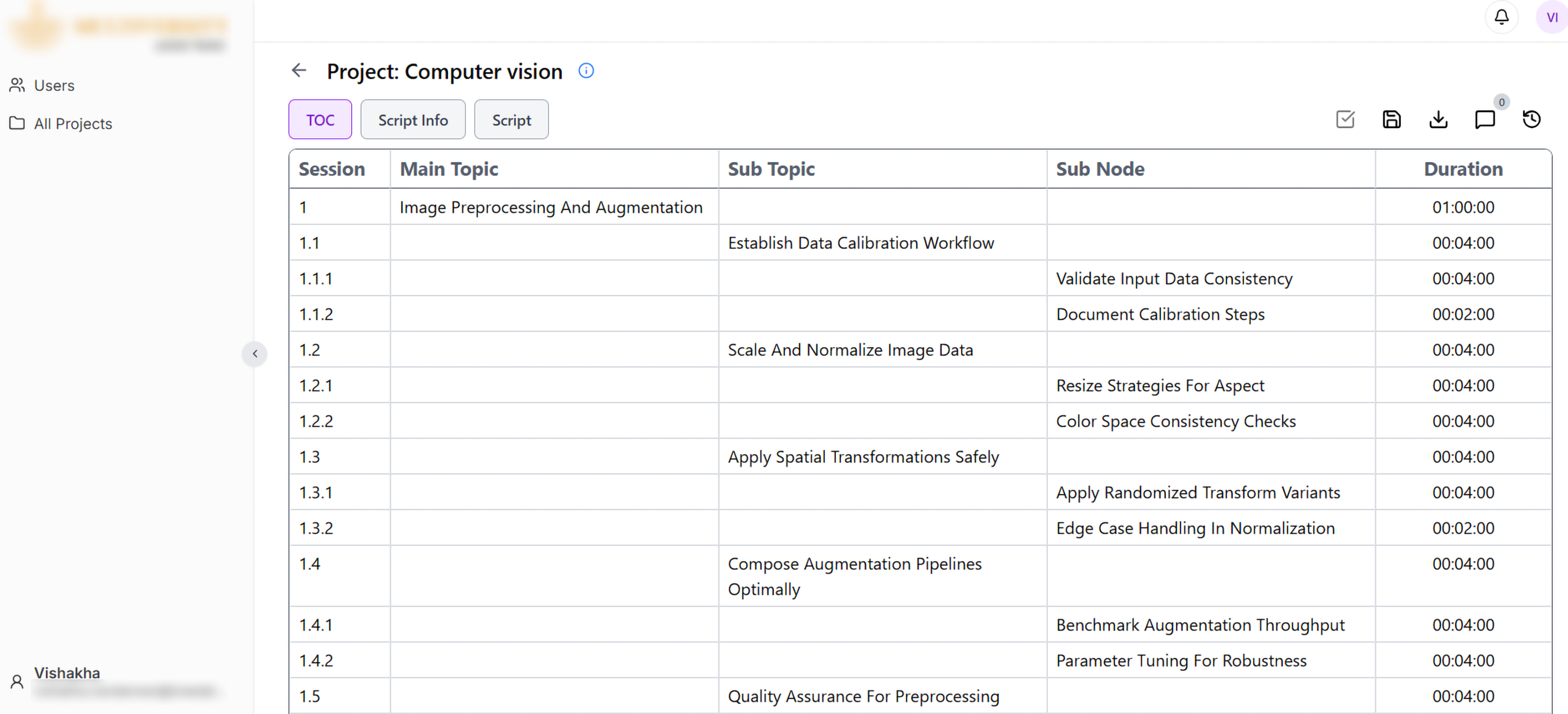Screen dimensions: 1568x714
Task: Select the TOC tab
Action: click(320, 120)
